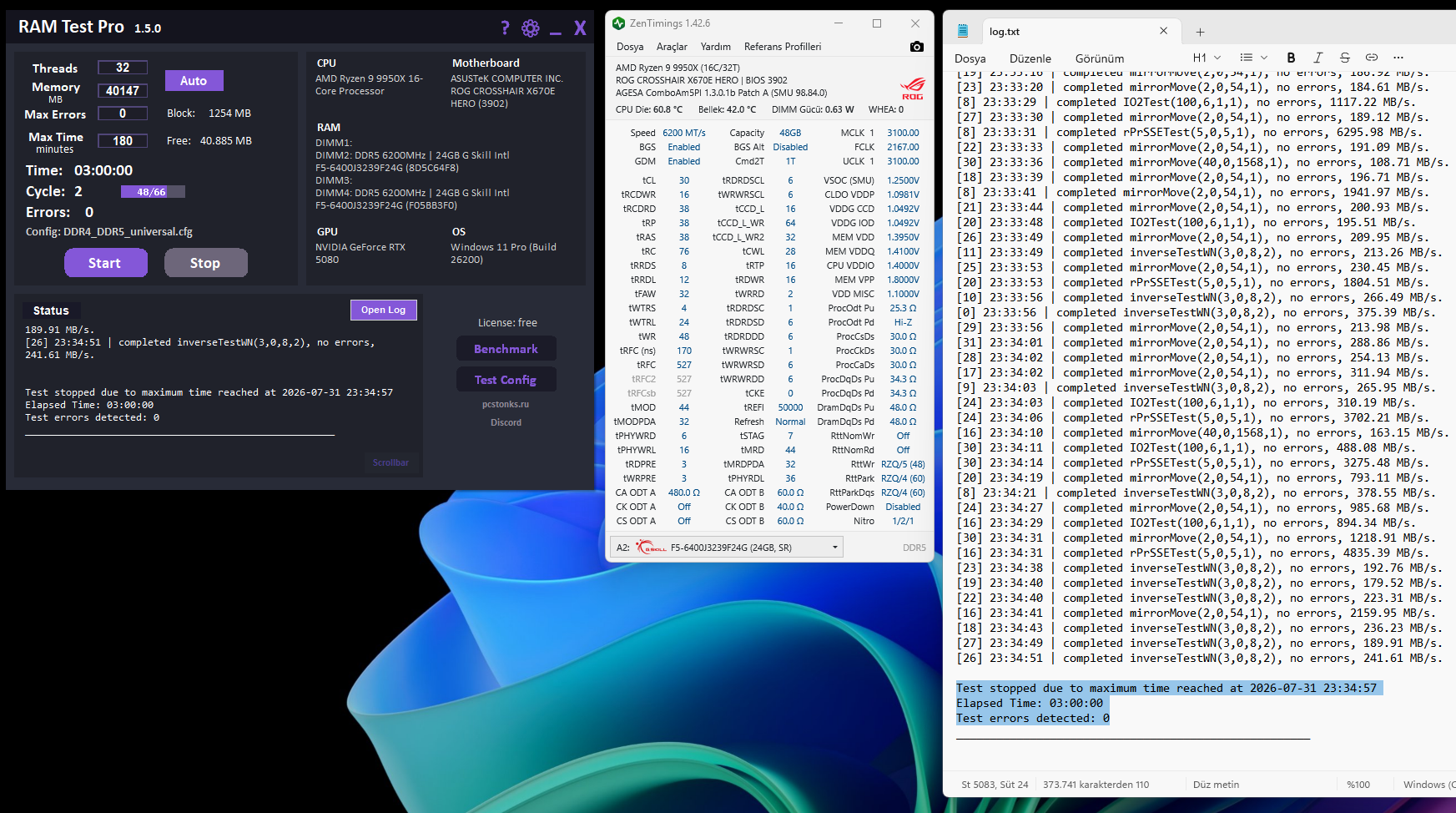Focus the Memory MB field showing 40147
This screenshot has height=813, width=1456.
(x=123, y=91)
